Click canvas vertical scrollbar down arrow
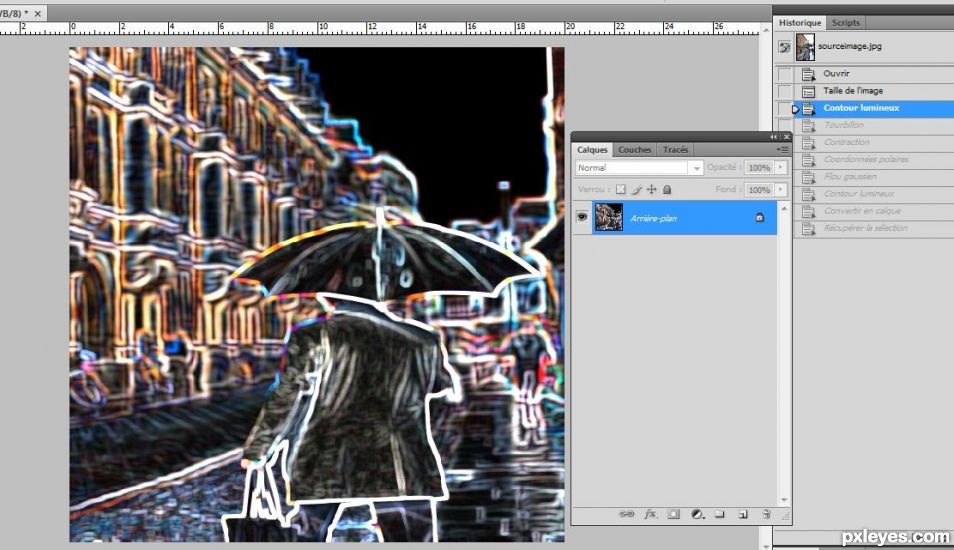The height and width of the screenshot is (550, 954). tap(766, 546)
